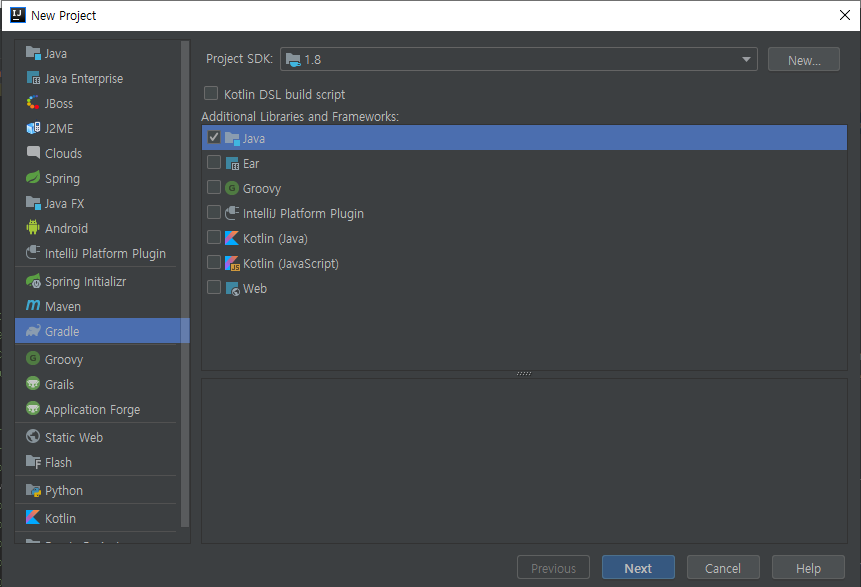Enable the Kotlin DSL build script checkbox

(211, 93)
